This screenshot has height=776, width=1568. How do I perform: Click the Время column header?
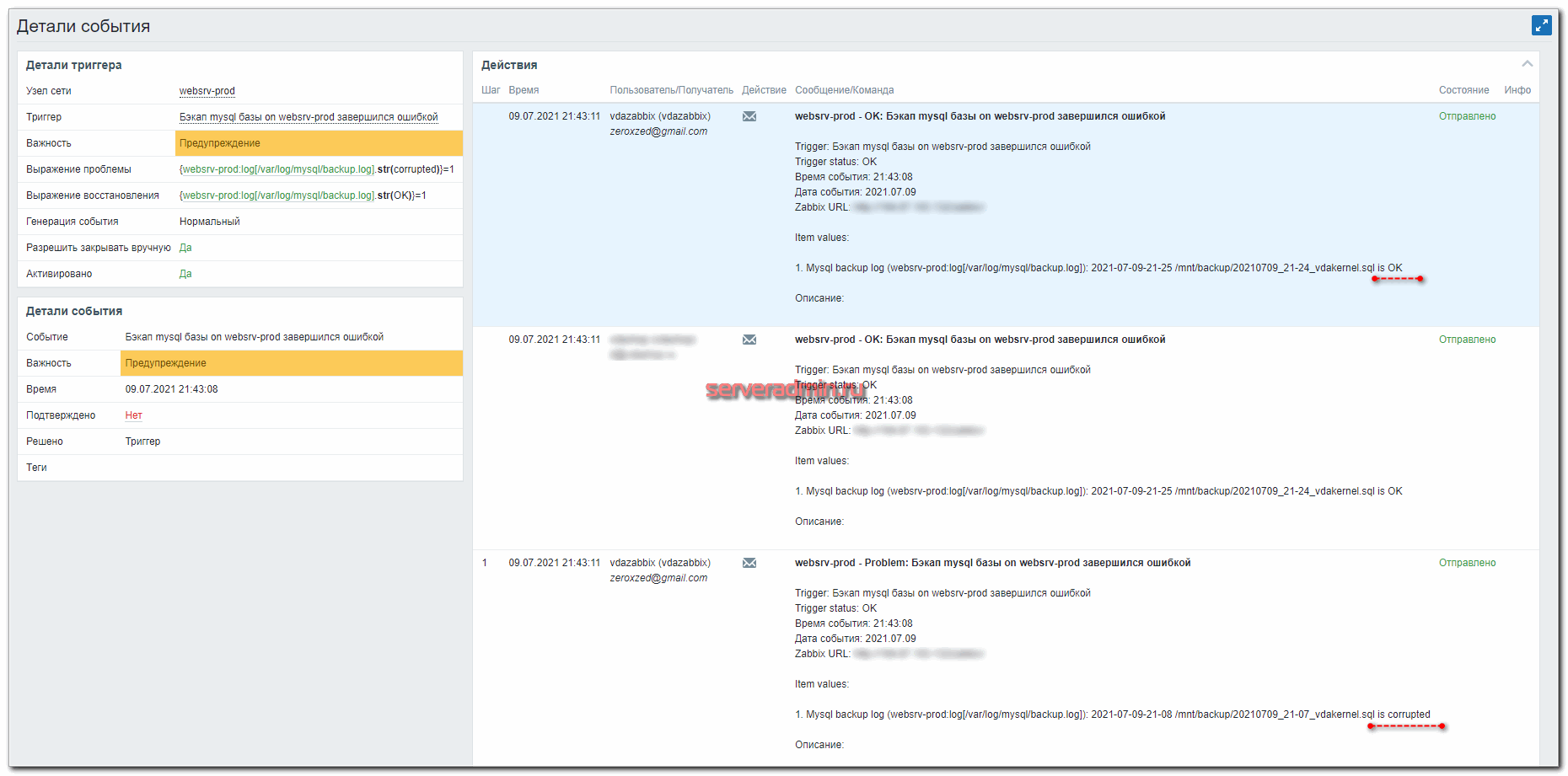pos(524,90)
